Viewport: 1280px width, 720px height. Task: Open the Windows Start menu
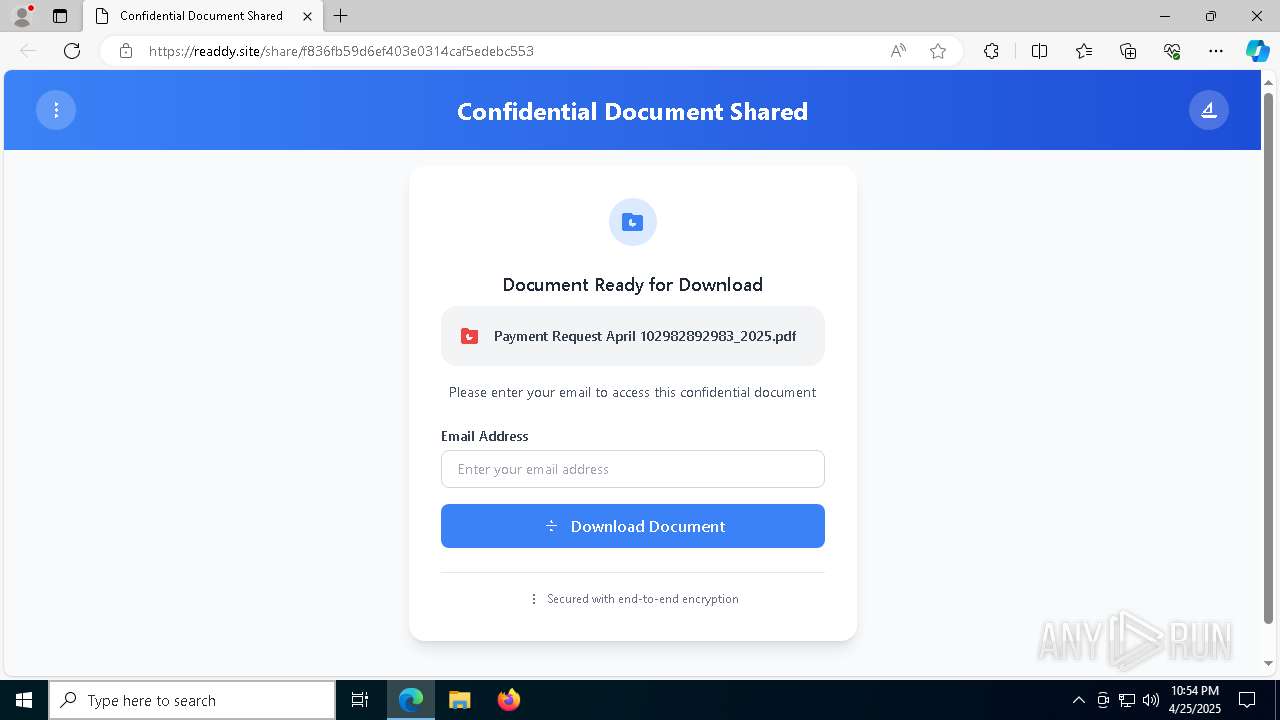pos(24,700)
